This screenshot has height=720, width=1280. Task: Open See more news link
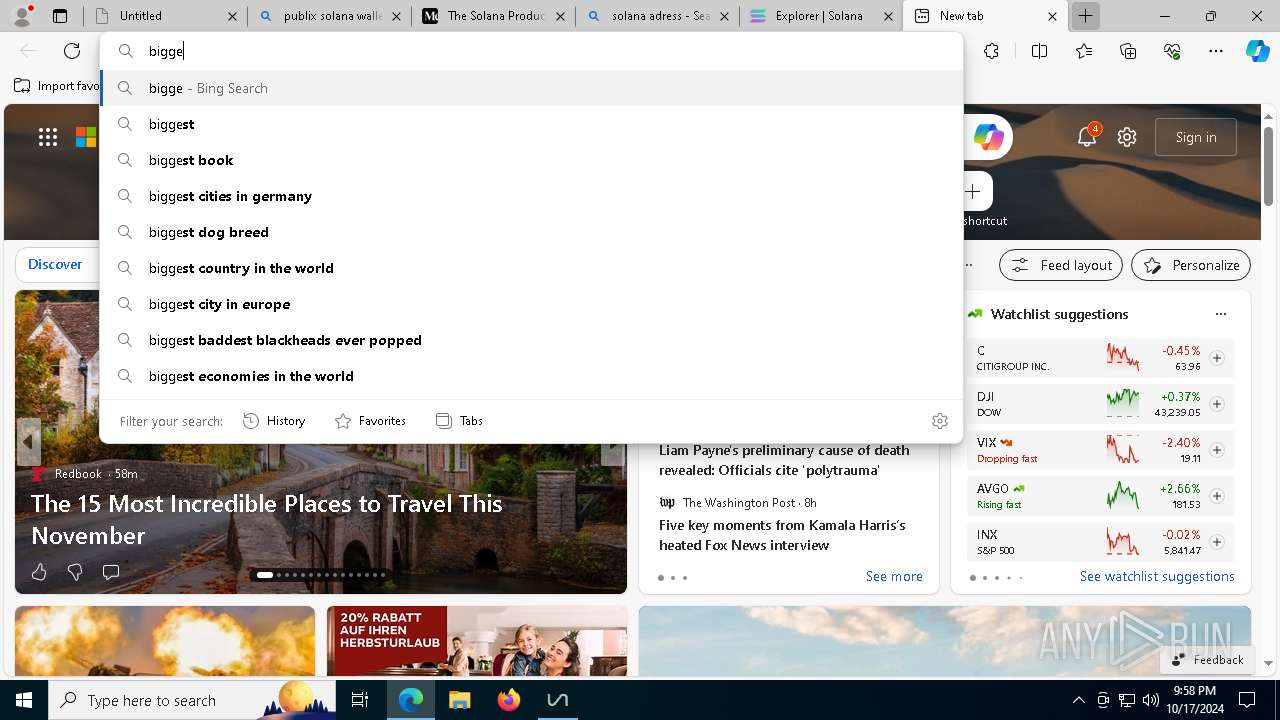pyautogui.click(x=894, y=576)
